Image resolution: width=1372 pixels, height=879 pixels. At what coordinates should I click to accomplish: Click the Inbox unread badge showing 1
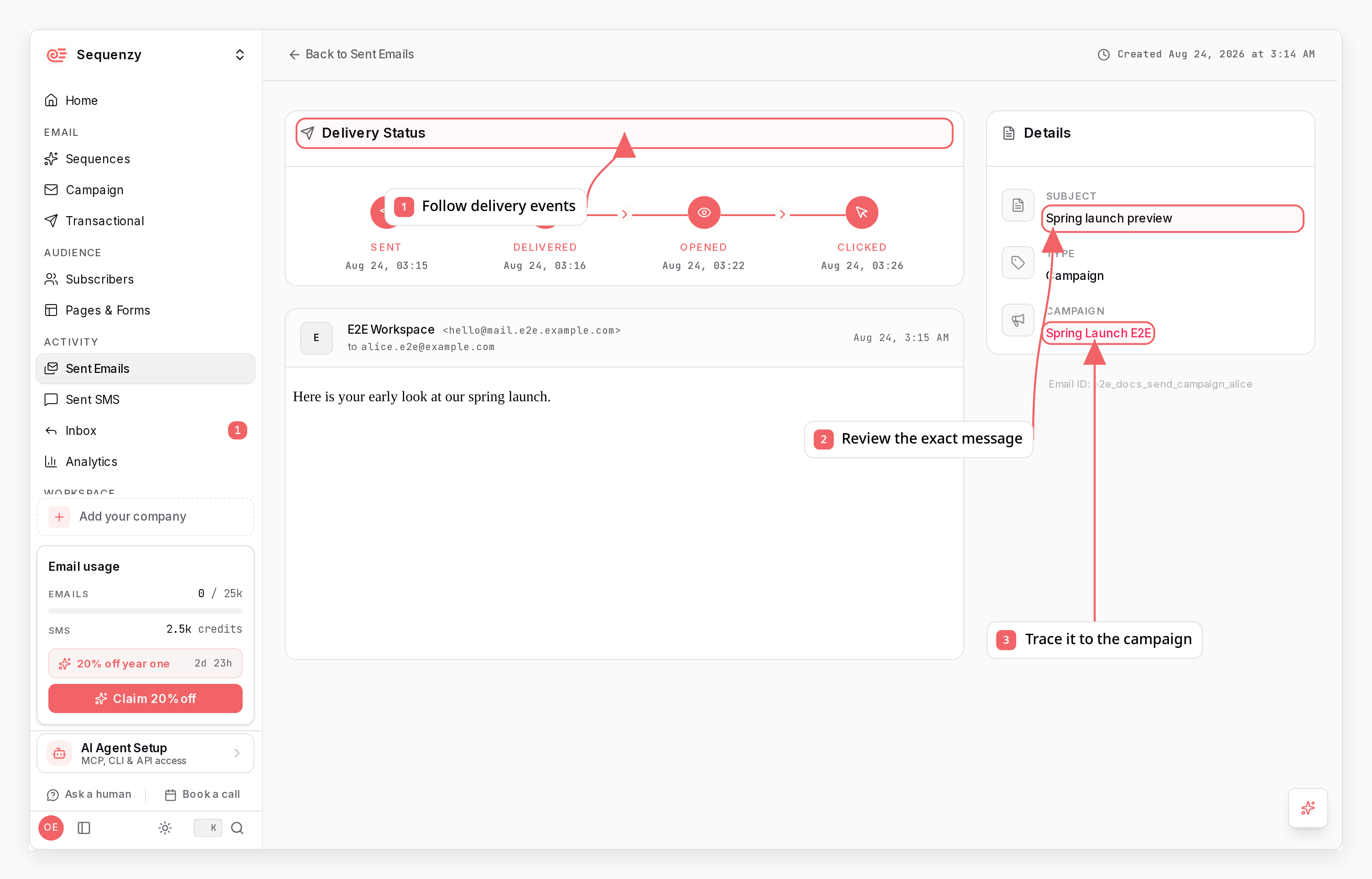click(x=238, y=430)
